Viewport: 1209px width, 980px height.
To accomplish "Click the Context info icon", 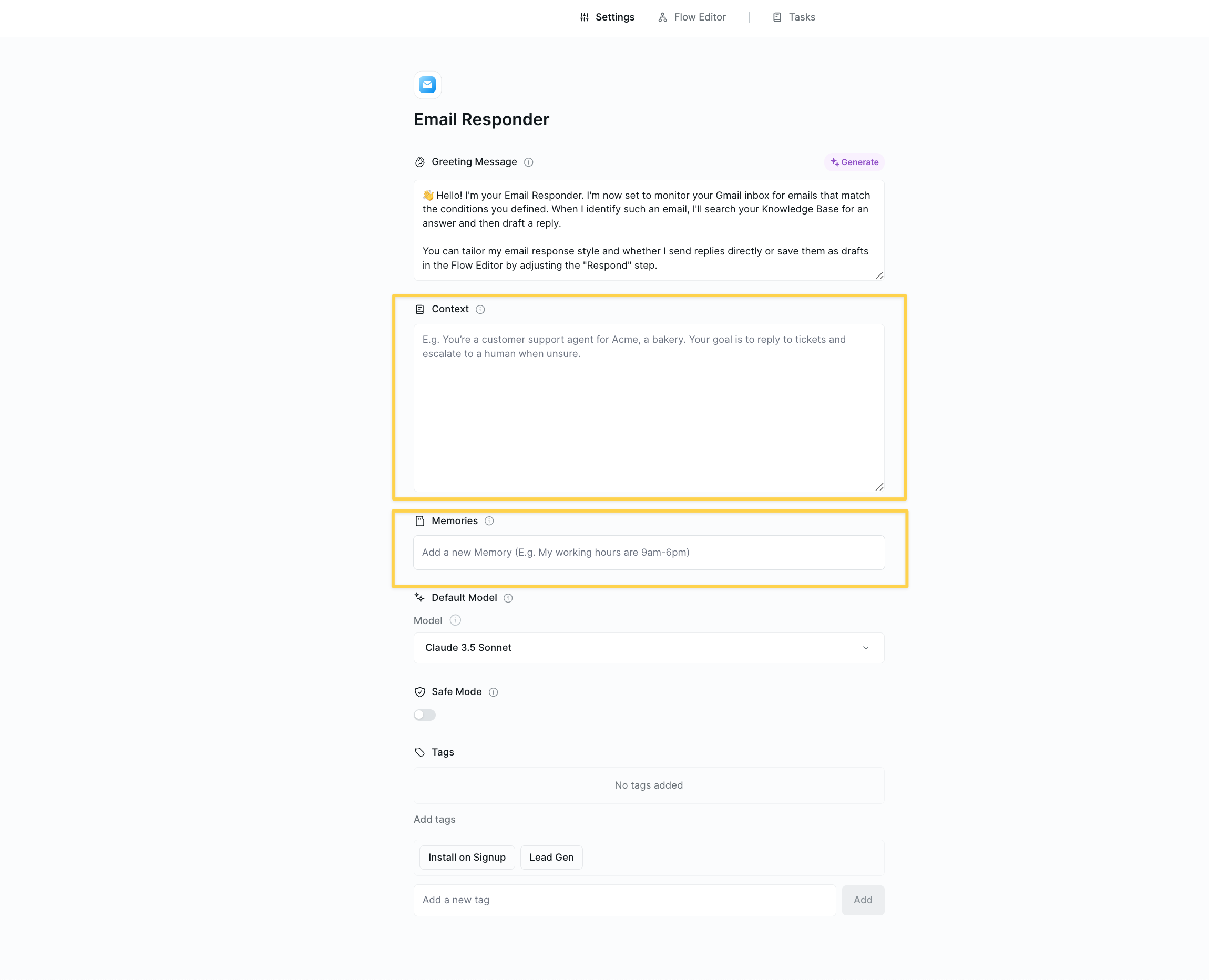I will 480,309.
